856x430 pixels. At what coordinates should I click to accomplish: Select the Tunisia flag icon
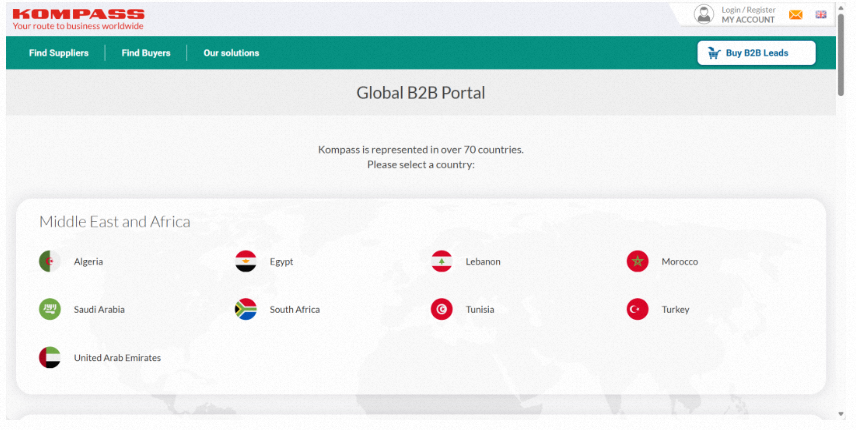(441, 310)
